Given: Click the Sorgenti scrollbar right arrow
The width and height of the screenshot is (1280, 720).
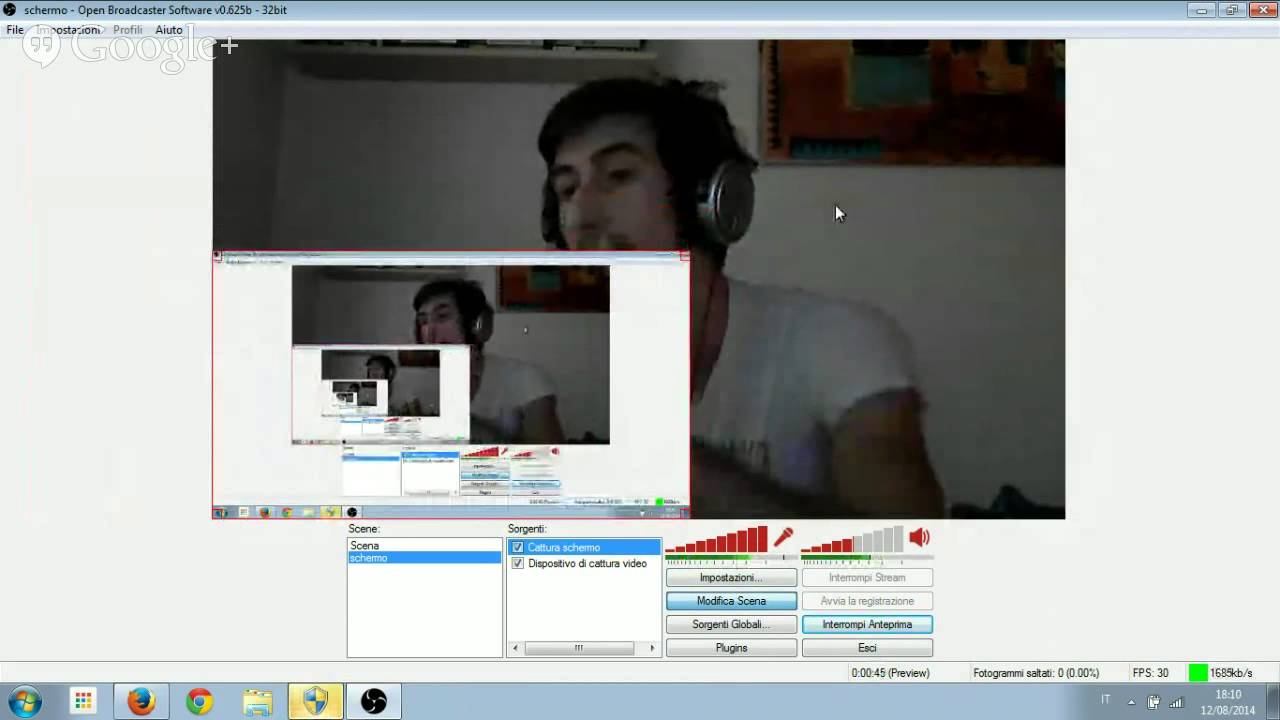Looking at the screenshot, I should (x=652, y=648).
